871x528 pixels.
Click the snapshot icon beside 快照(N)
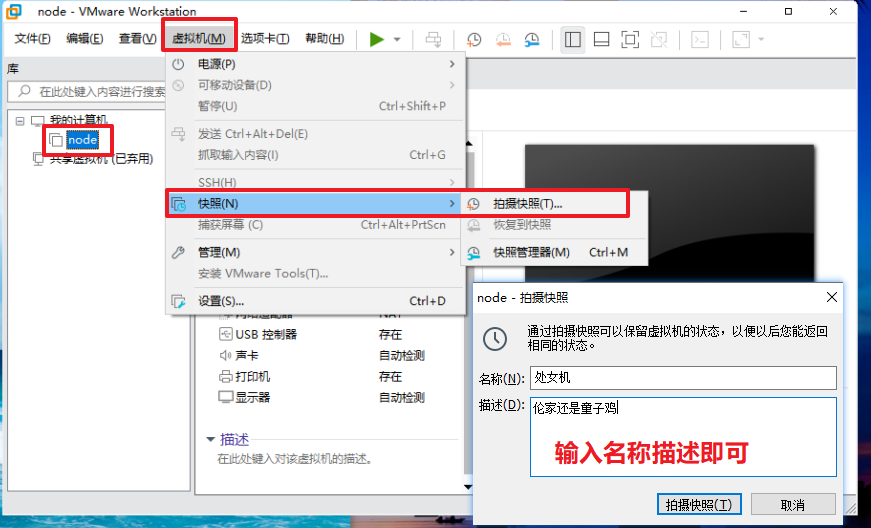(x=178, y=204)
